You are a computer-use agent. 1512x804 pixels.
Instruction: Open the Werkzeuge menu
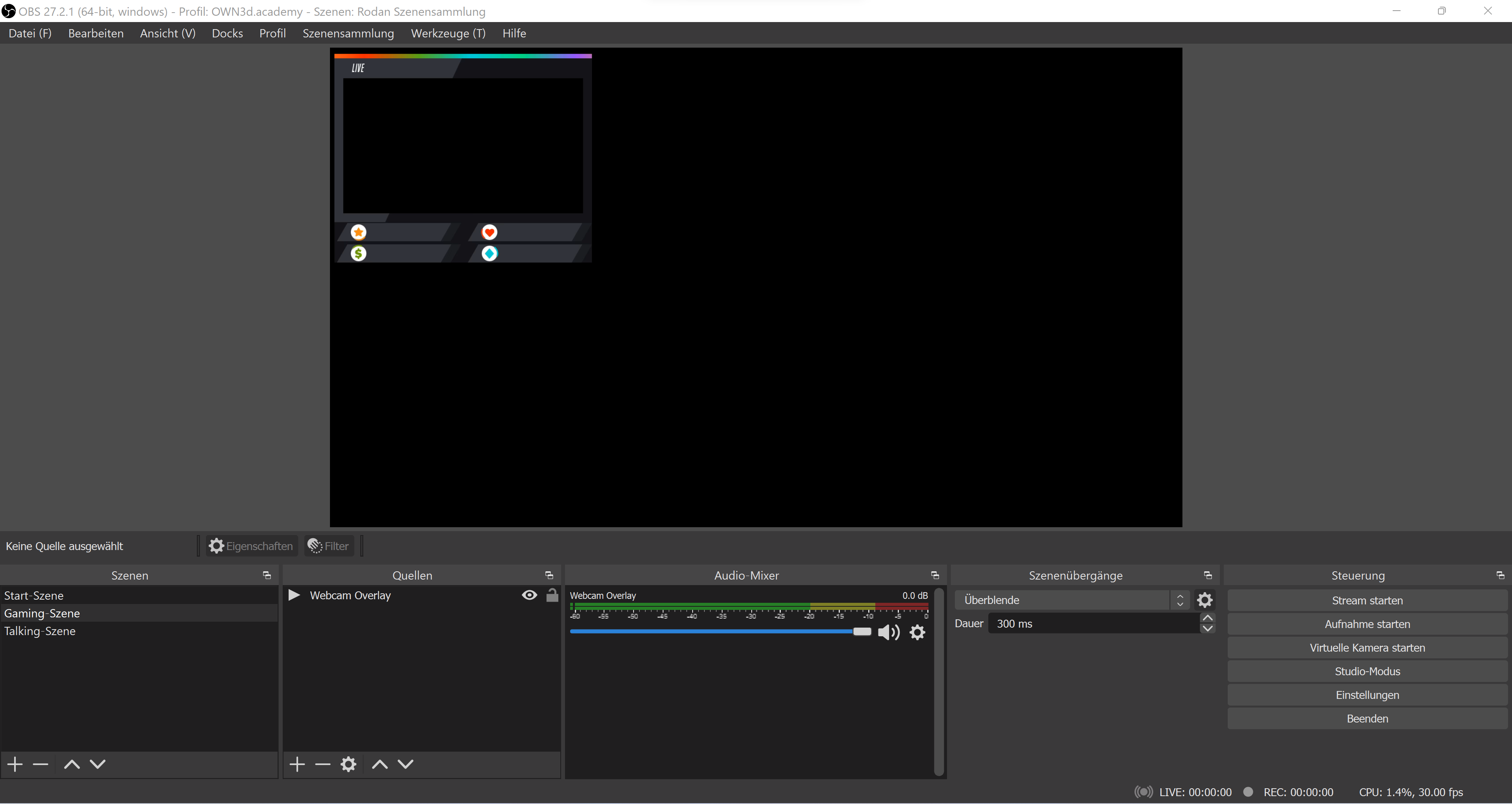coord(448,33)
